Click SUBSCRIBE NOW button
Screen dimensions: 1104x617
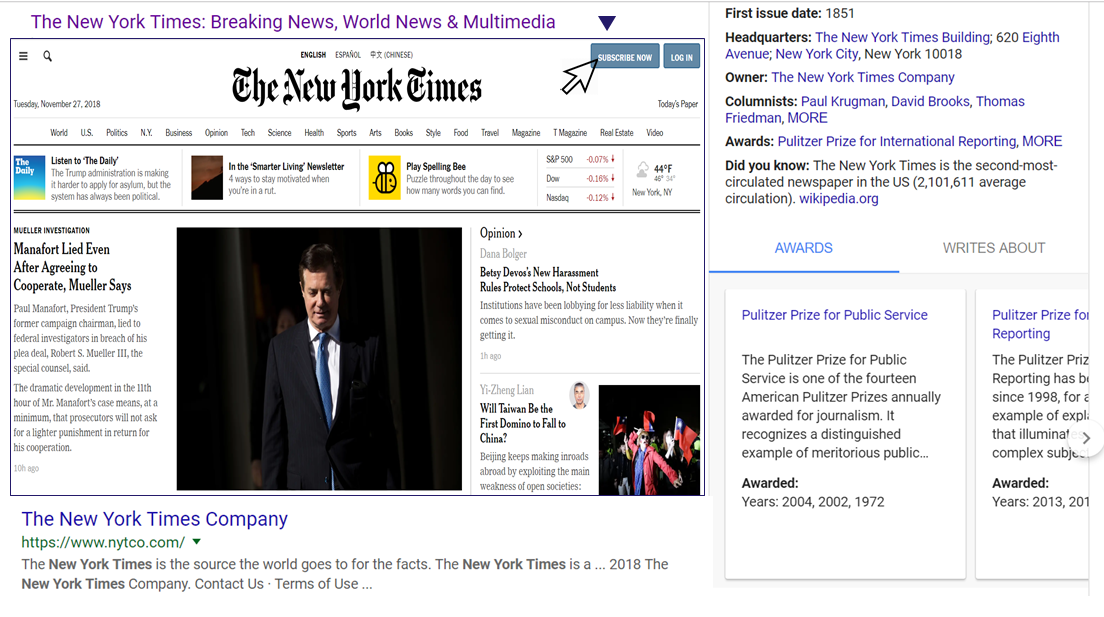[x=625, y=57]
